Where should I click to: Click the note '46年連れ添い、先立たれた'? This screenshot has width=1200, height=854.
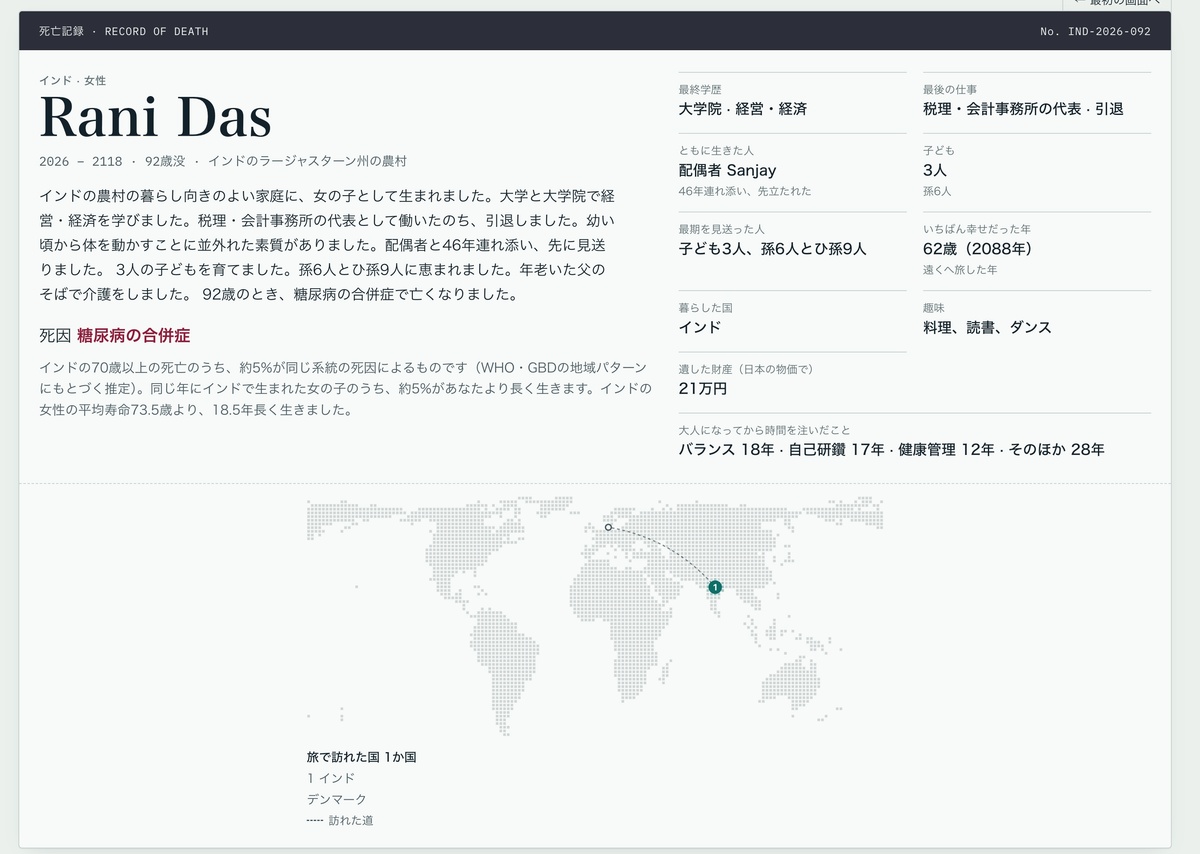(x=745, y=191)
